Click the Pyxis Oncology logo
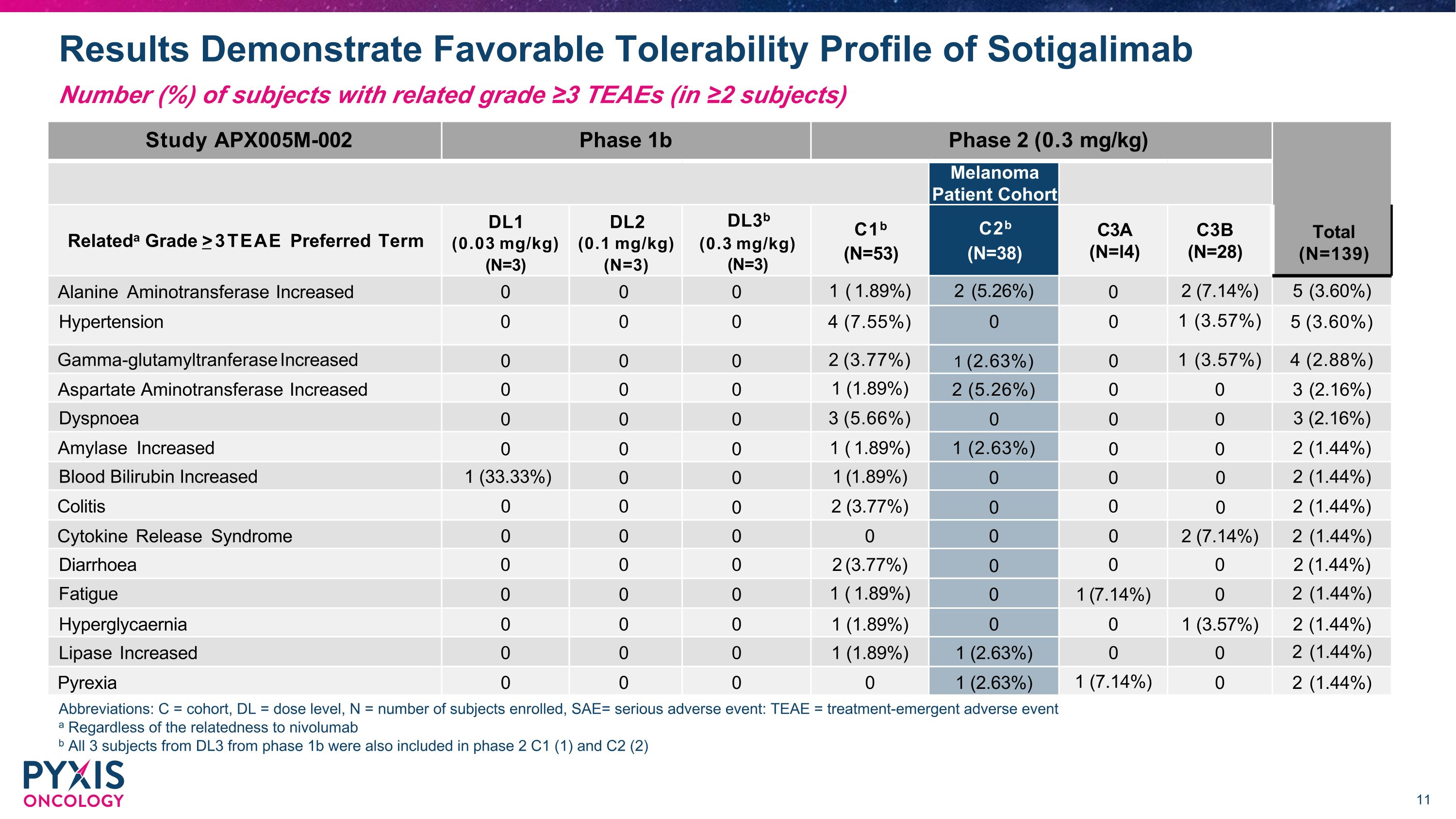Viewport: 1456px width, 819px height. click(73, 784)
